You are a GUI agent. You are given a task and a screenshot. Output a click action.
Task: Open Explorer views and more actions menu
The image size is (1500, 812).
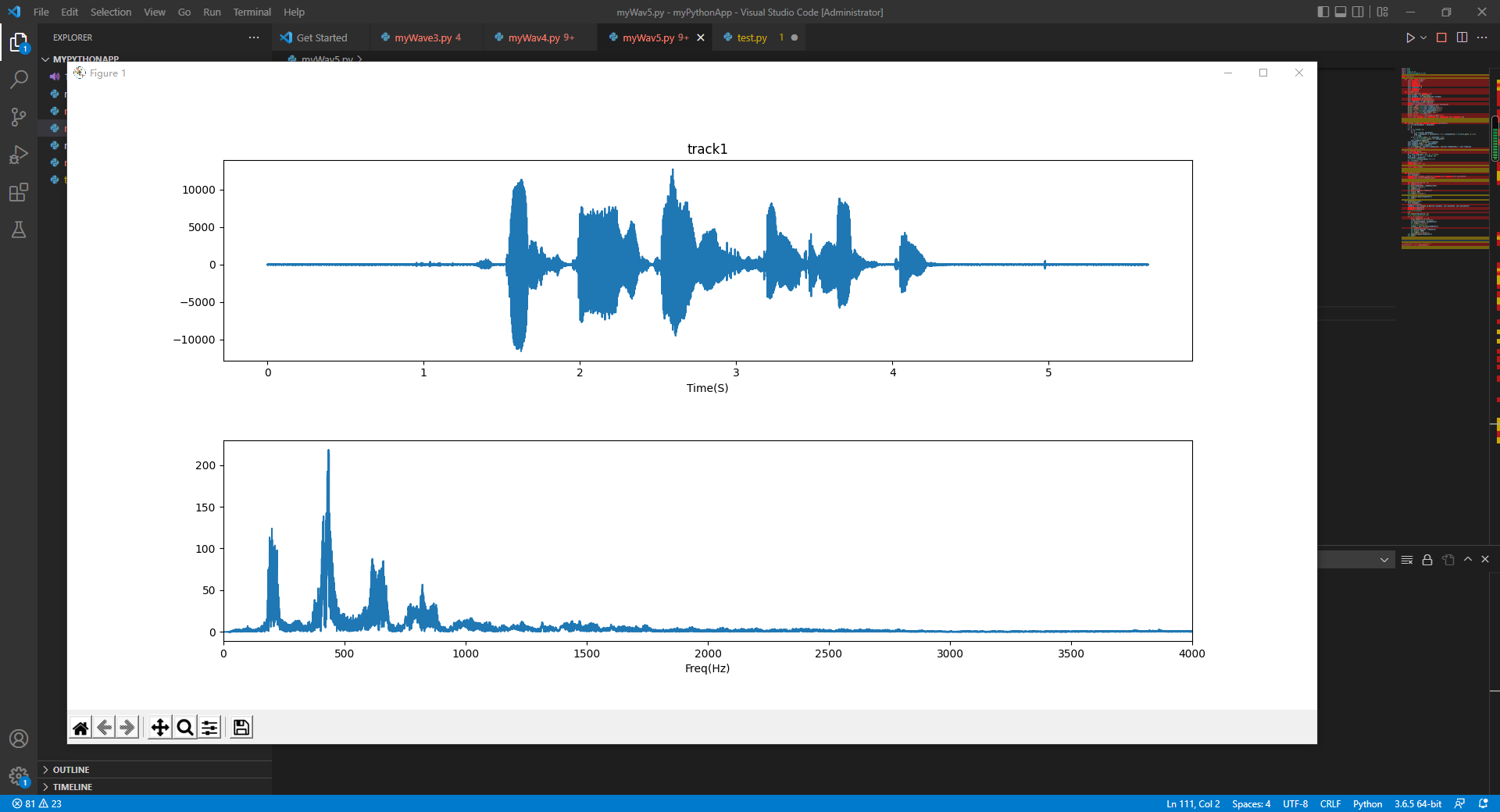click(254, 37)
